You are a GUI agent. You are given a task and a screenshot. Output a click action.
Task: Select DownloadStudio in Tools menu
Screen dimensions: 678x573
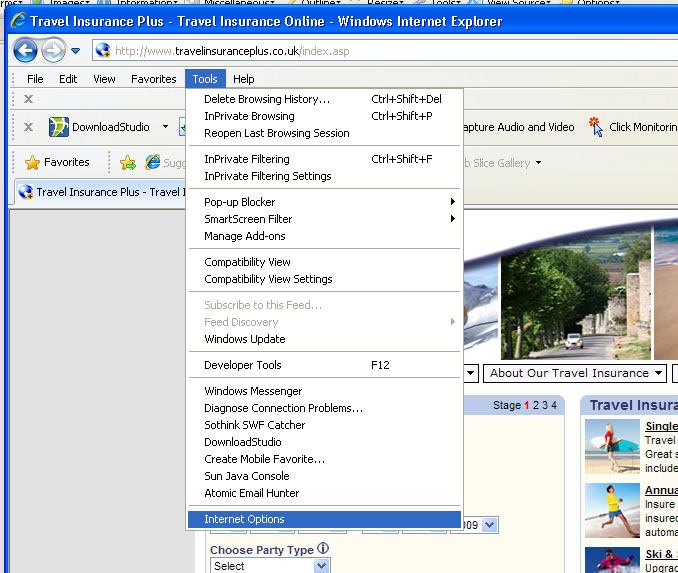[x=324, y=442]
